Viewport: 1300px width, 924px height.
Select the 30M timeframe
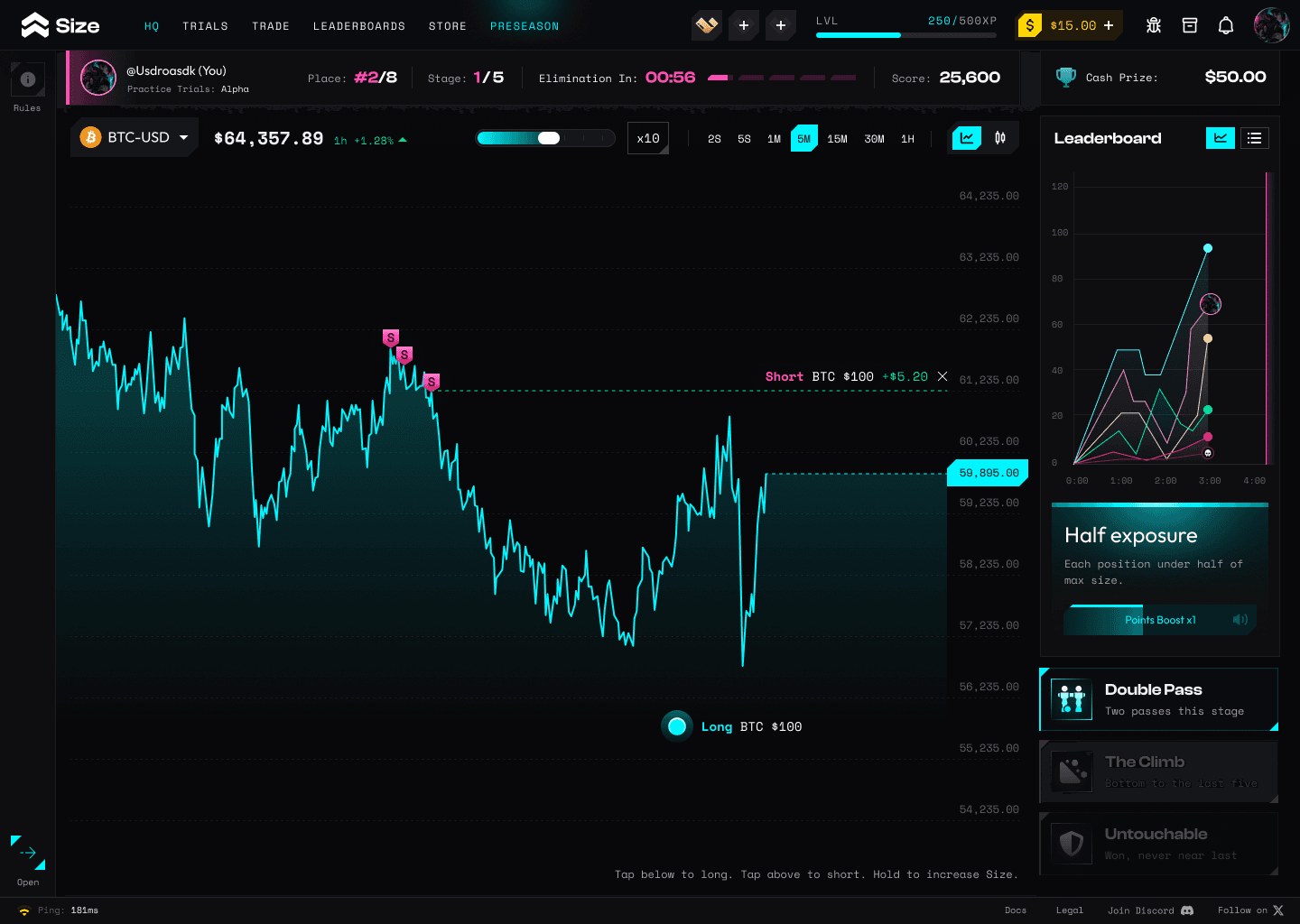874,139
